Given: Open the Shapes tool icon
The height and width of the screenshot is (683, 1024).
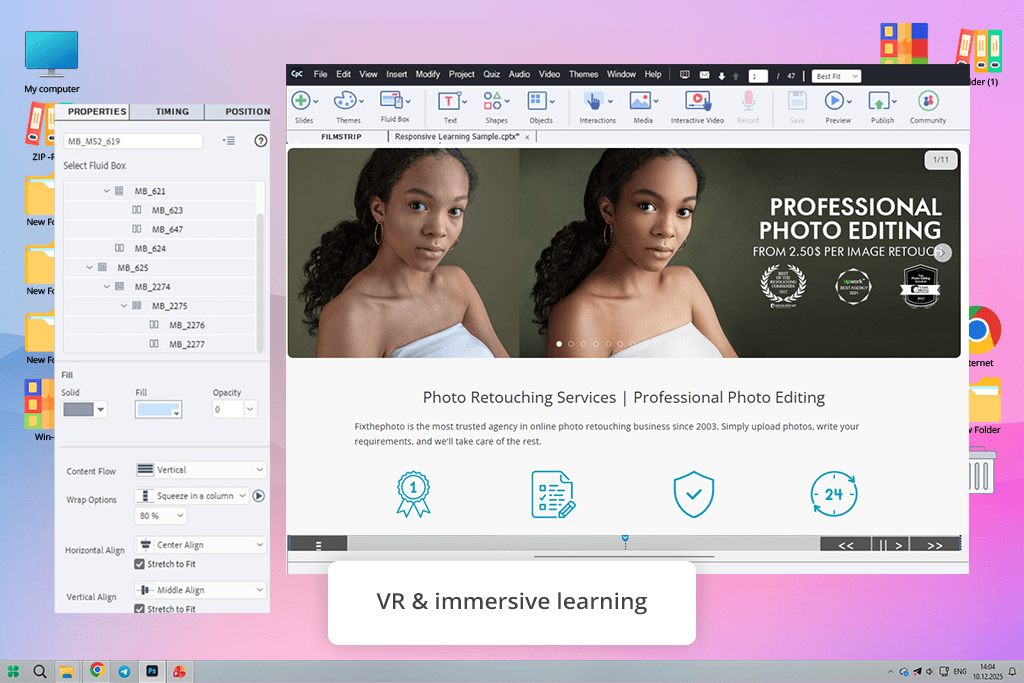Looking at the screenshot, I should tap(492, 101).
